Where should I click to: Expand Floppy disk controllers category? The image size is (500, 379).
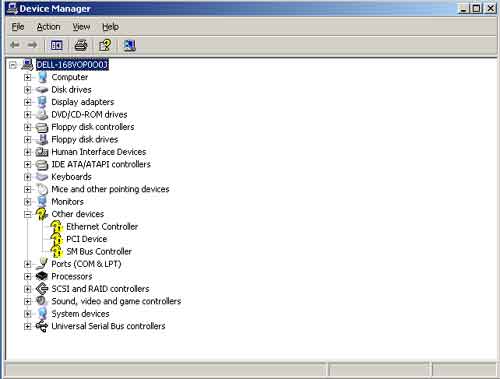28,127
